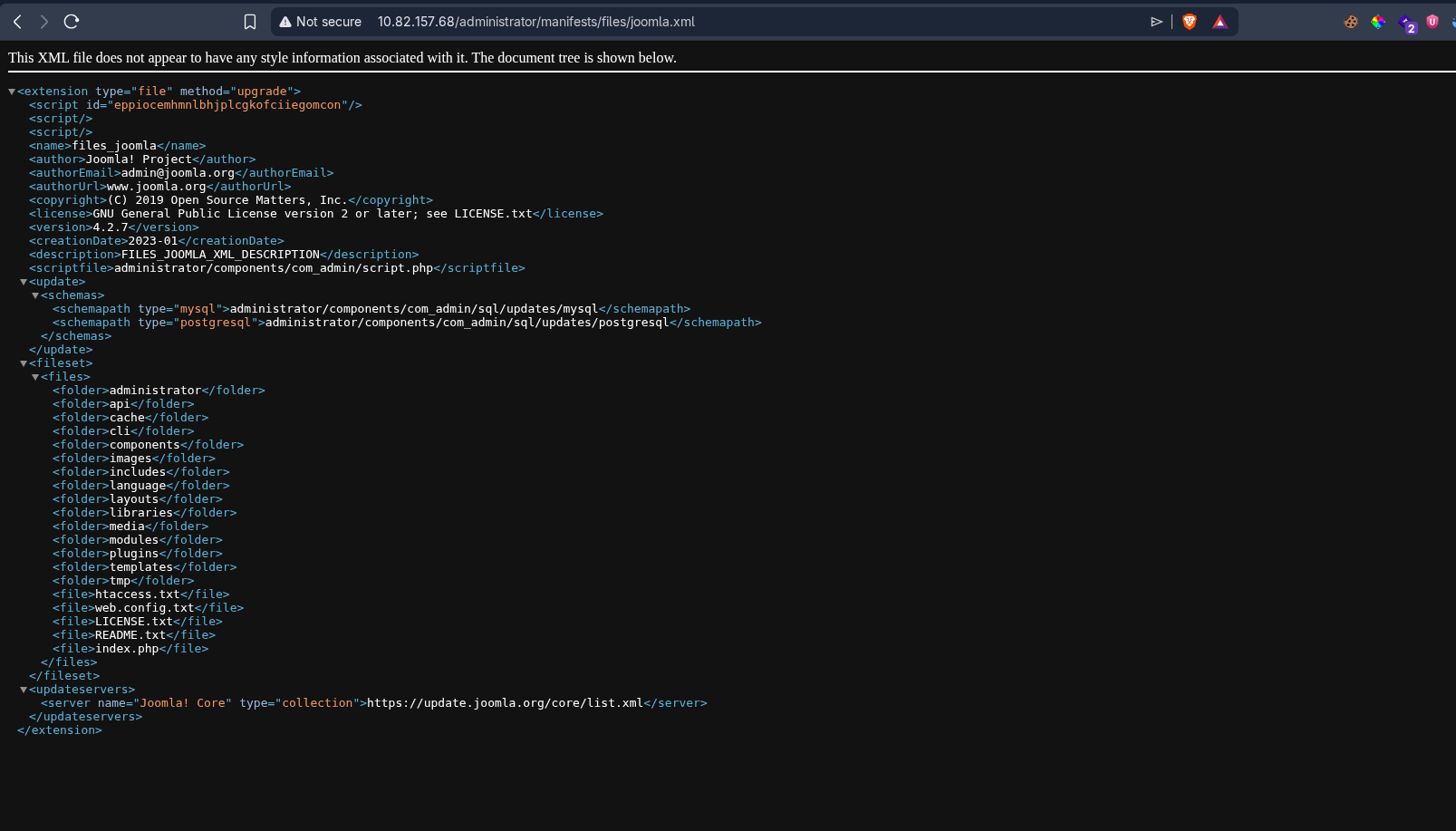Open the Not secure site warning
The height and width of the screenshot is (831, 1456).
320,22
